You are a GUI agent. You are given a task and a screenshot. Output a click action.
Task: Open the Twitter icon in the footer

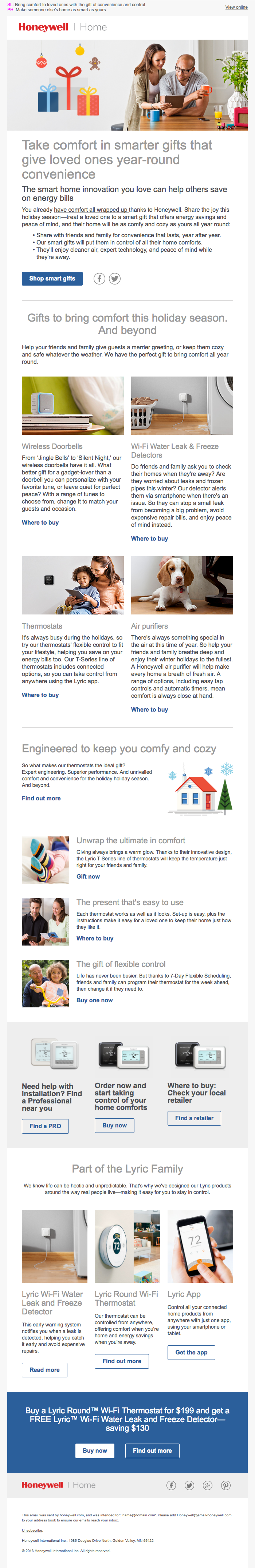point(190,1485)
